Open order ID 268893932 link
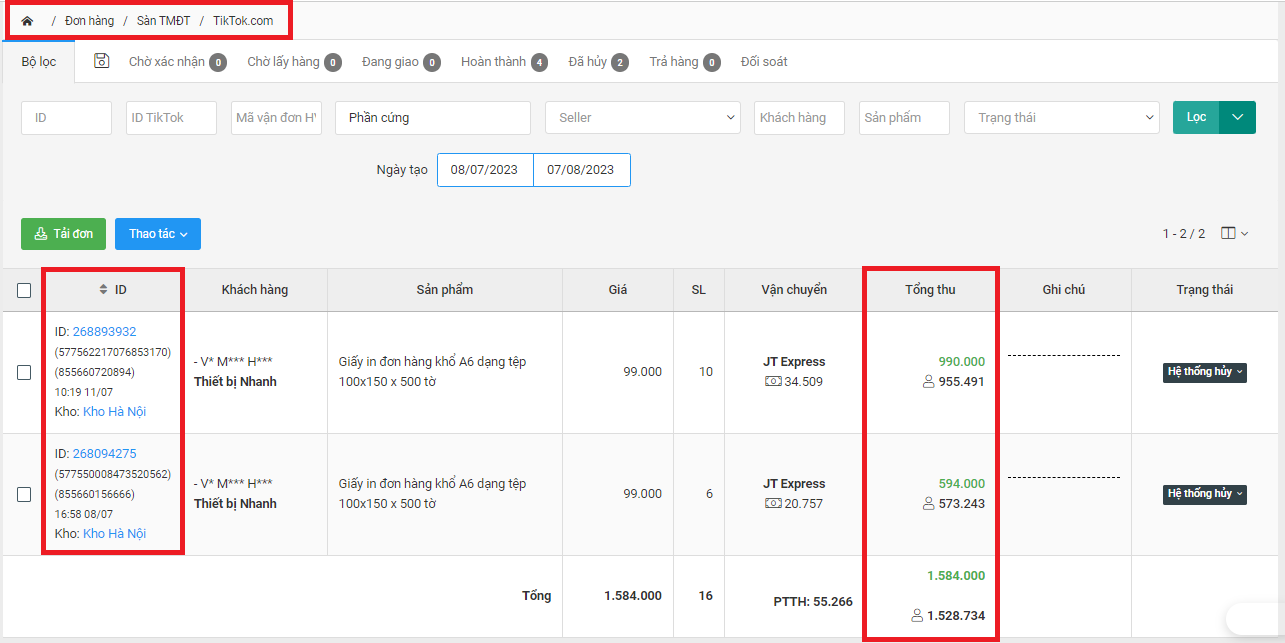This screenshot has height=643, width=1285. point(104,332)
